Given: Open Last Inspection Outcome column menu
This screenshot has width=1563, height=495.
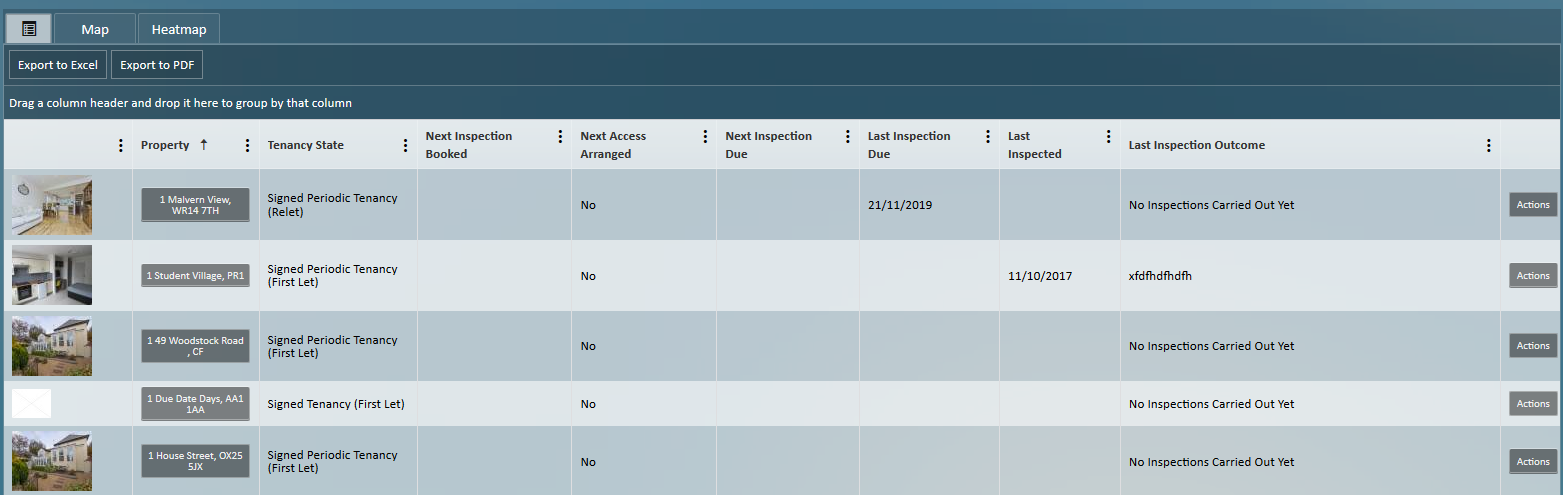Looking at the screenshot, I should [x=1488, y=145].
